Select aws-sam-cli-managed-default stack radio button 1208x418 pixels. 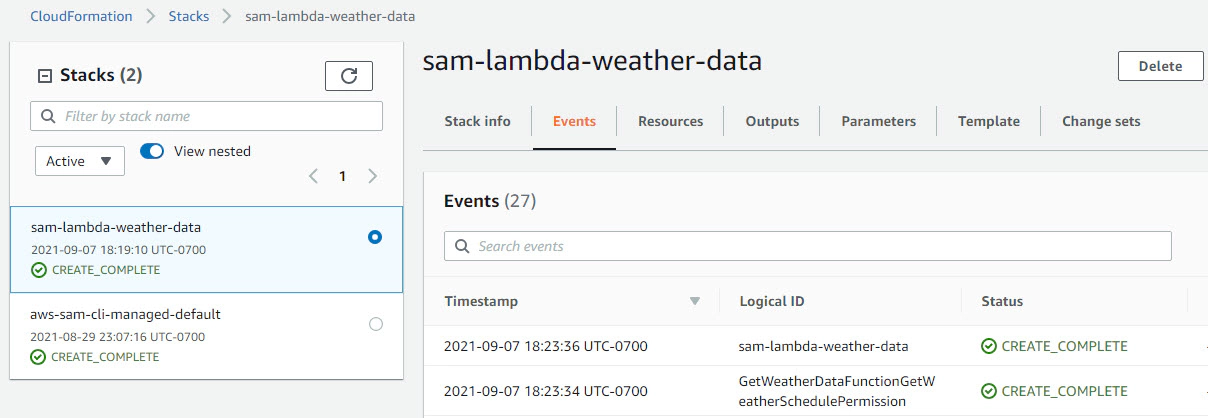[x=376, y=324]
